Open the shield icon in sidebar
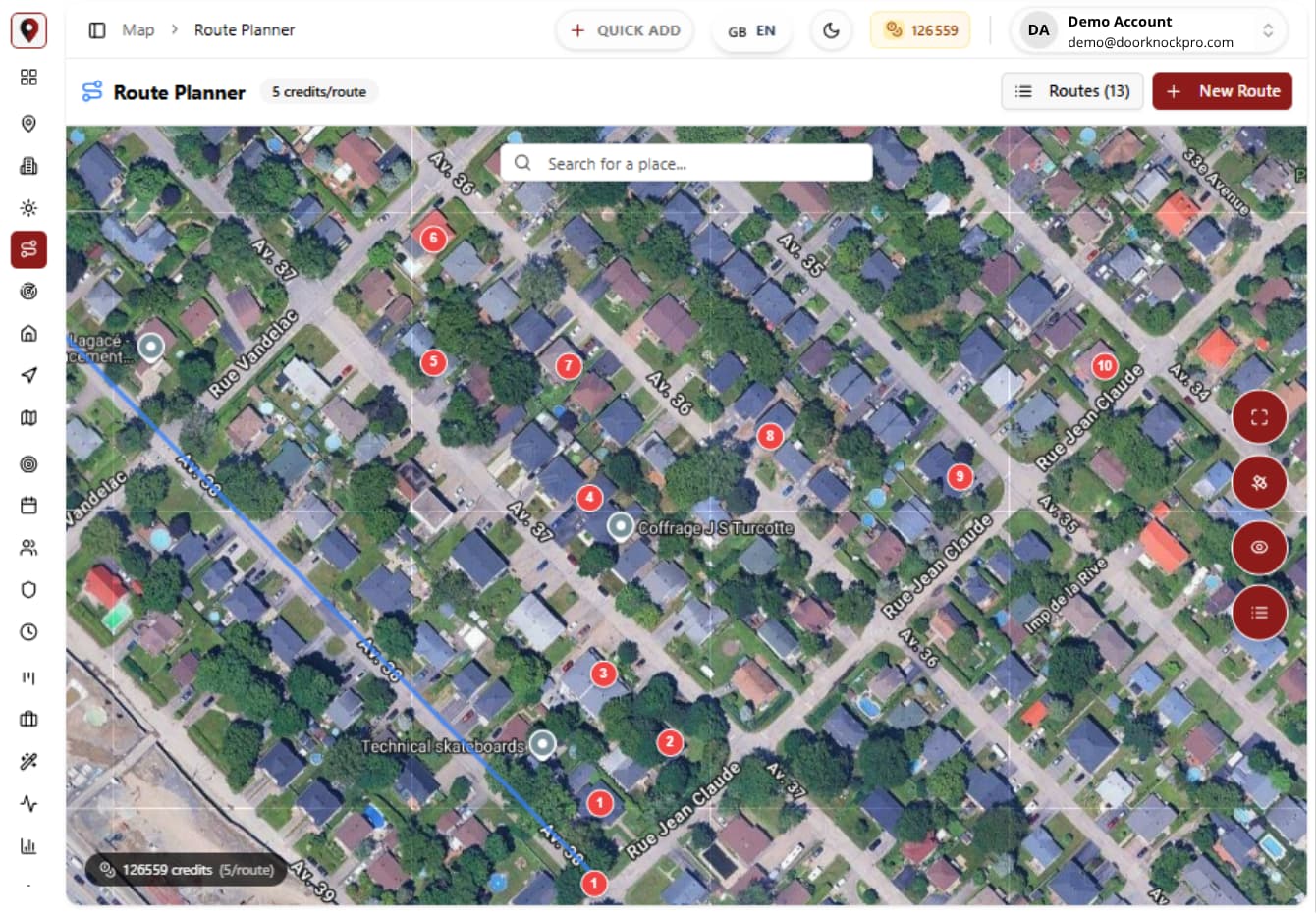1316x916 pixels. [x=28, y=589]
